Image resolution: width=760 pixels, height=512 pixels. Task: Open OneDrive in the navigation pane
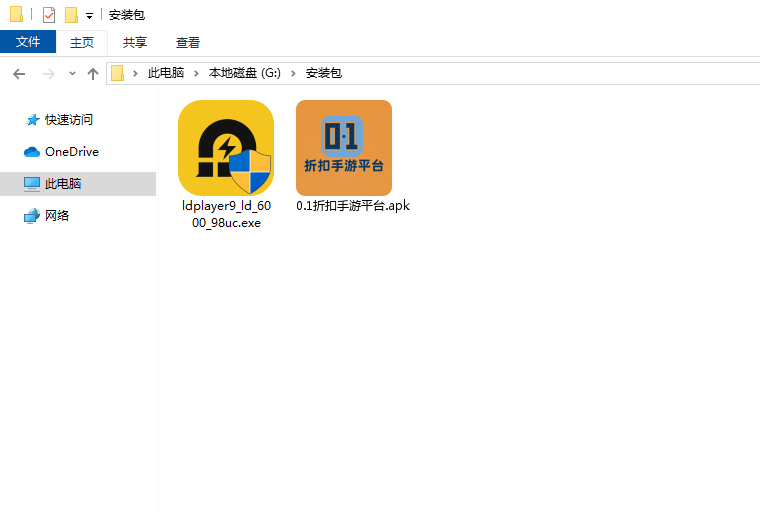(x=72, y=152)
